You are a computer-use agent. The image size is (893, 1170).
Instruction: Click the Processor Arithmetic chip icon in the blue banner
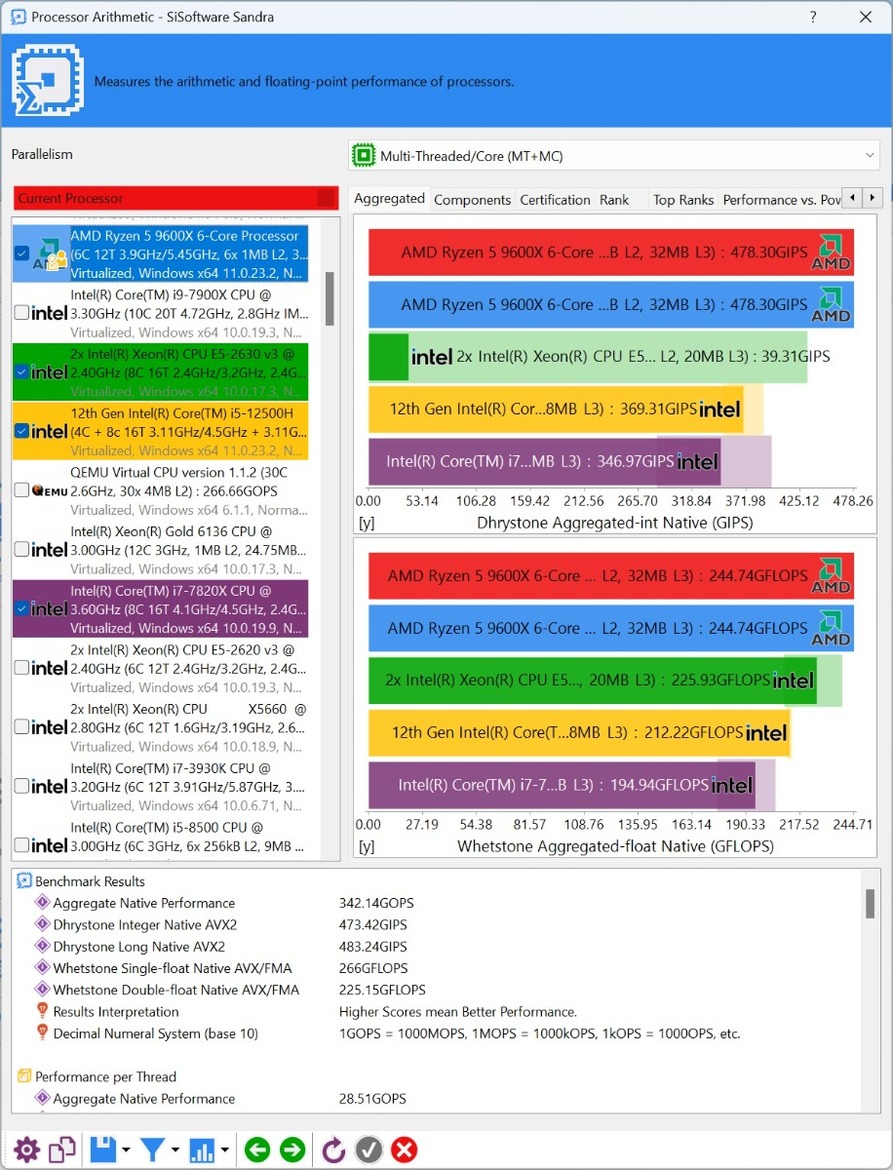tap(47, 81)
